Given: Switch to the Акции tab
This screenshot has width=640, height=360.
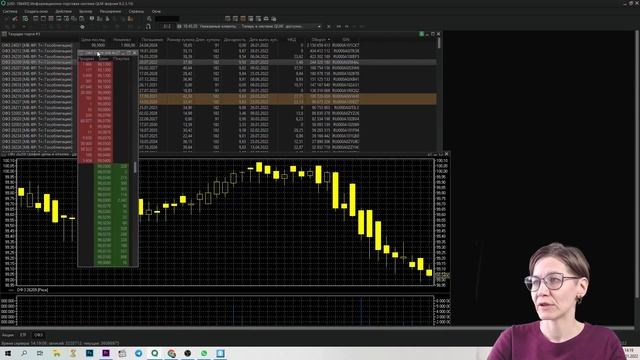Looking at the screenshot, I should pos(8,335).
